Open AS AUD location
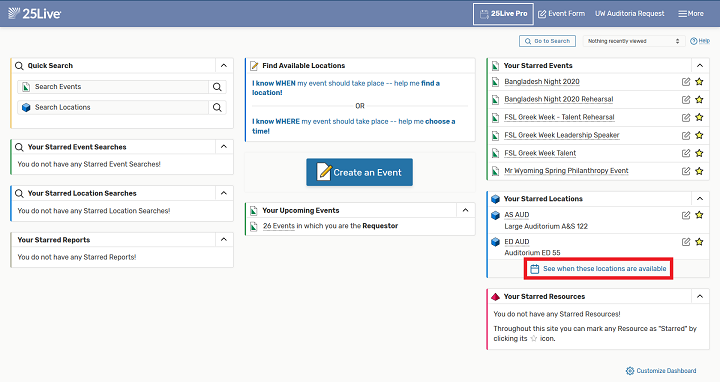The image size is (720, 382). (517, 214)
